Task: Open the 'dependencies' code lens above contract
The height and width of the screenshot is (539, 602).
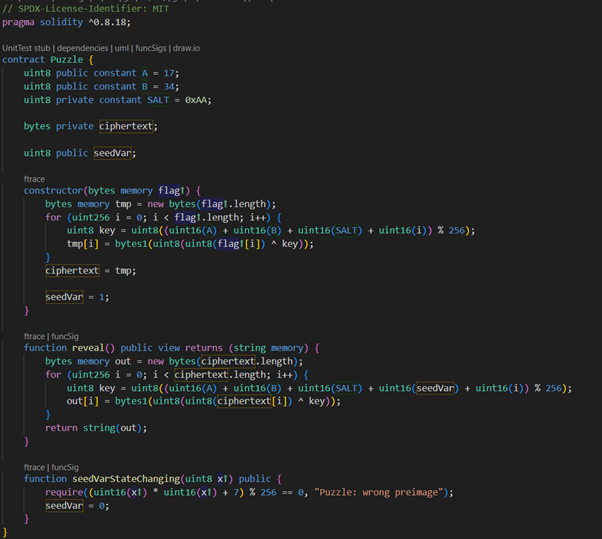Action: point(83,48)
